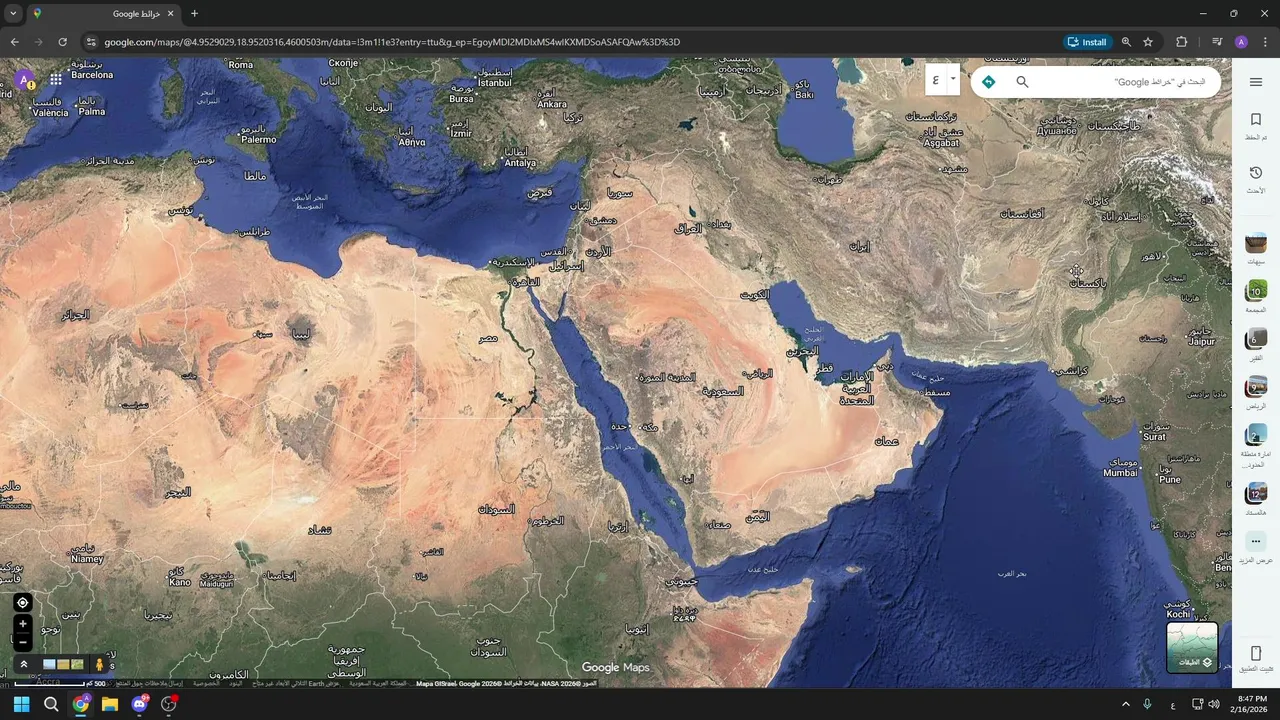
Task: Show hidden system tray icons
Action: click(x=1125, y=704)
